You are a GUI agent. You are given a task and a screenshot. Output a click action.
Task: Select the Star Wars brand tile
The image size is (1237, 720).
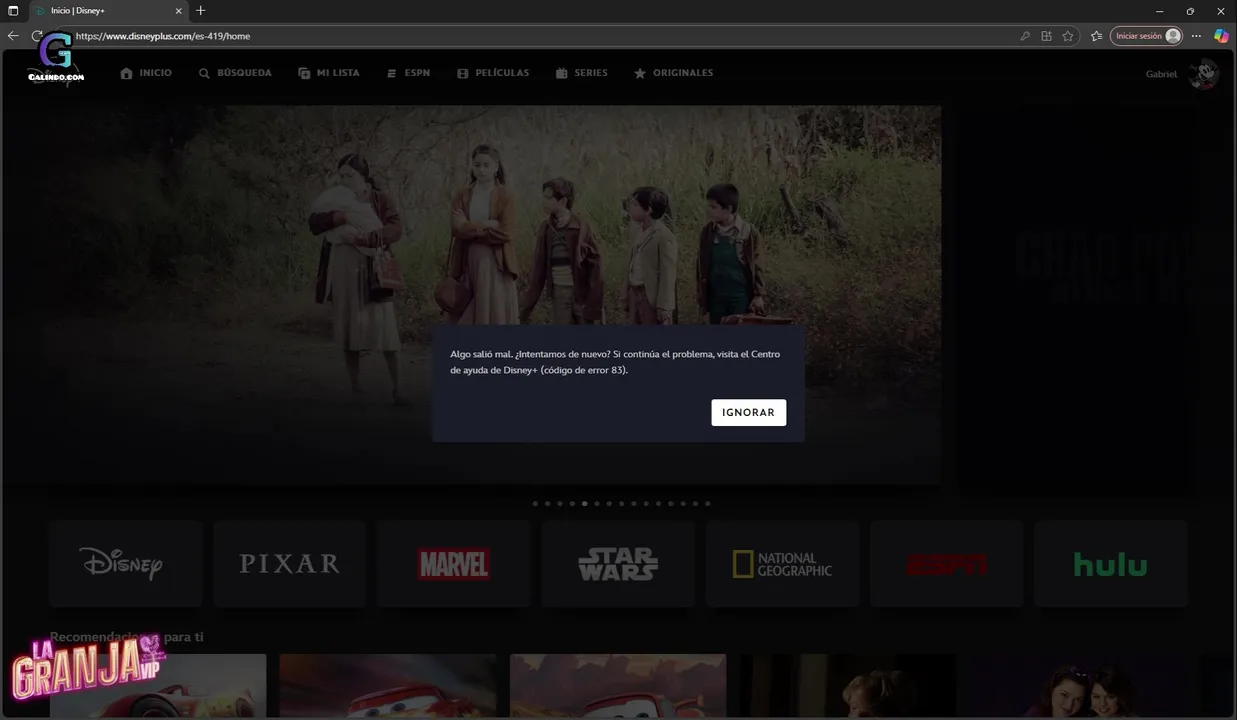click(618, 563)
